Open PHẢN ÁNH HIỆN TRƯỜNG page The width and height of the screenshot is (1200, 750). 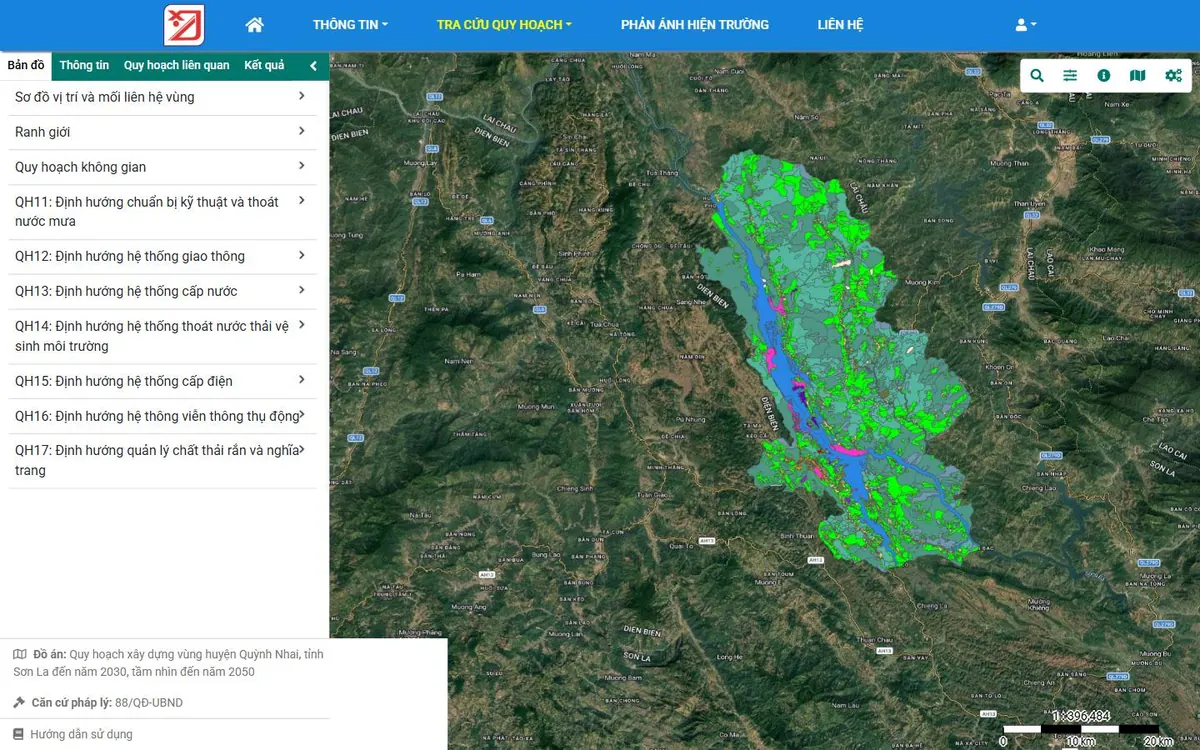click(695, 25)
